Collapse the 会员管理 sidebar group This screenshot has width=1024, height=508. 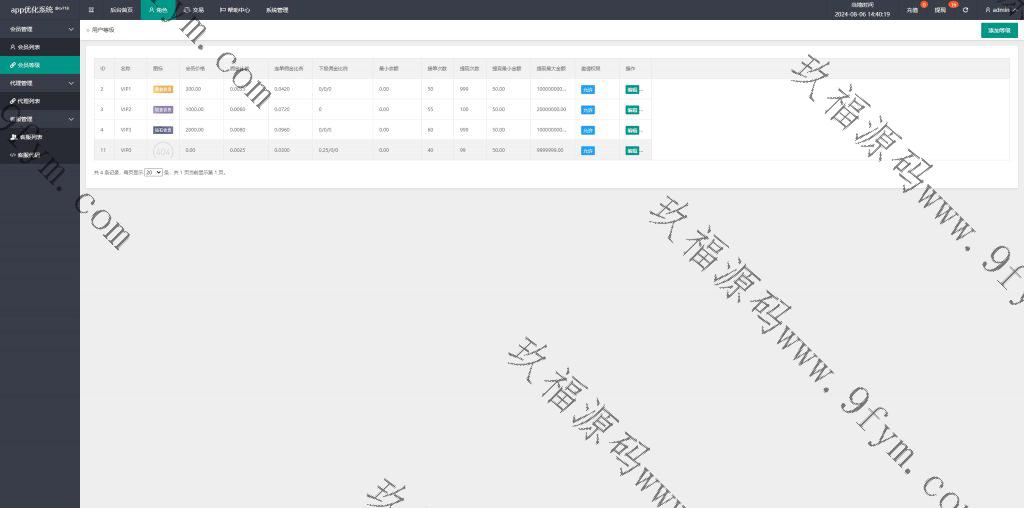(39, 29)
